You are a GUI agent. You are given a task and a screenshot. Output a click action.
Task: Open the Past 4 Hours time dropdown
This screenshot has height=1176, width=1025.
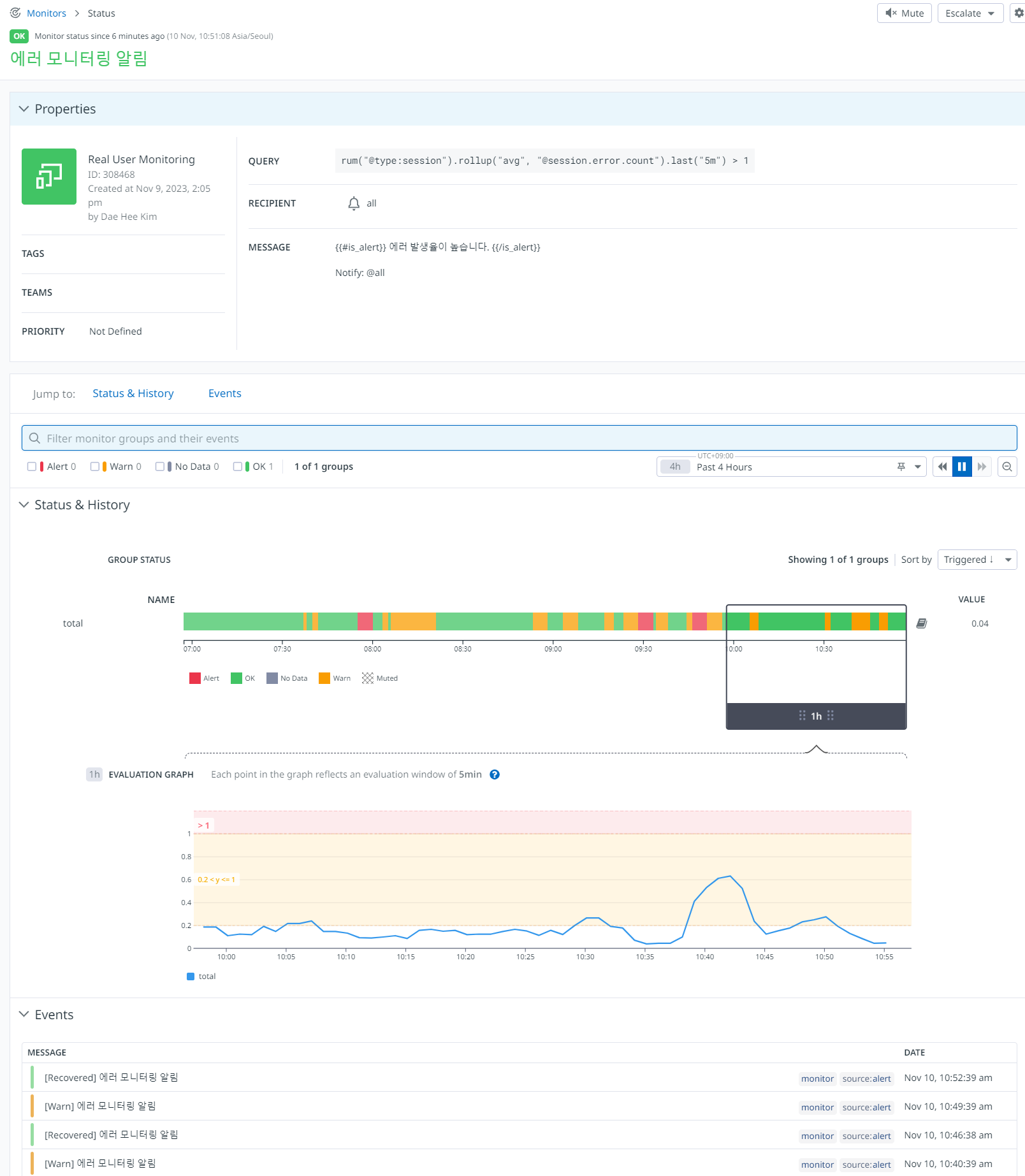pyautogui.click(x=791, y=467)
